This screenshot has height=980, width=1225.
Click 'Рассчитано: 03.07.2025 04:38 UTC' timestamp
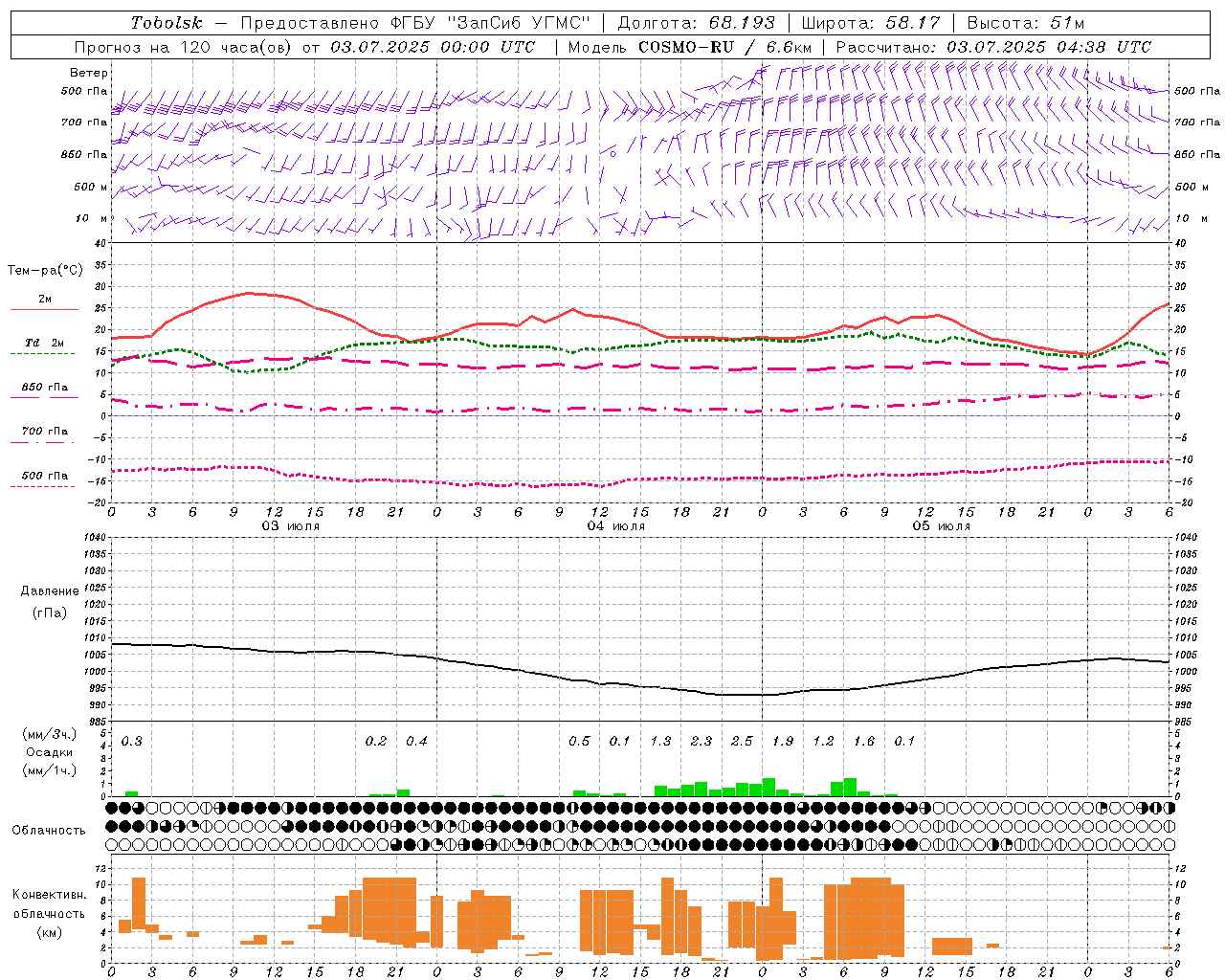(x=993, y=47)
